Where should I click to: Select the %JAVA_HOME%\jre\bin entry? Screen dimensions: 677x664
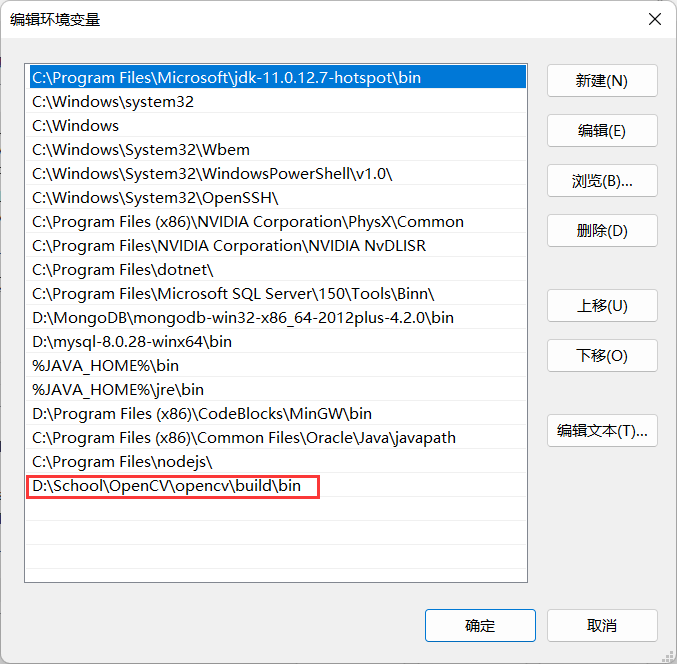tap(278, 389)
